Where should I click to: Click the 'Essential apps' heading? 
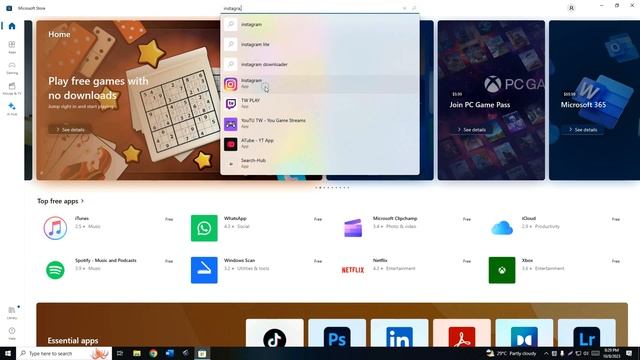pos(73,340)
